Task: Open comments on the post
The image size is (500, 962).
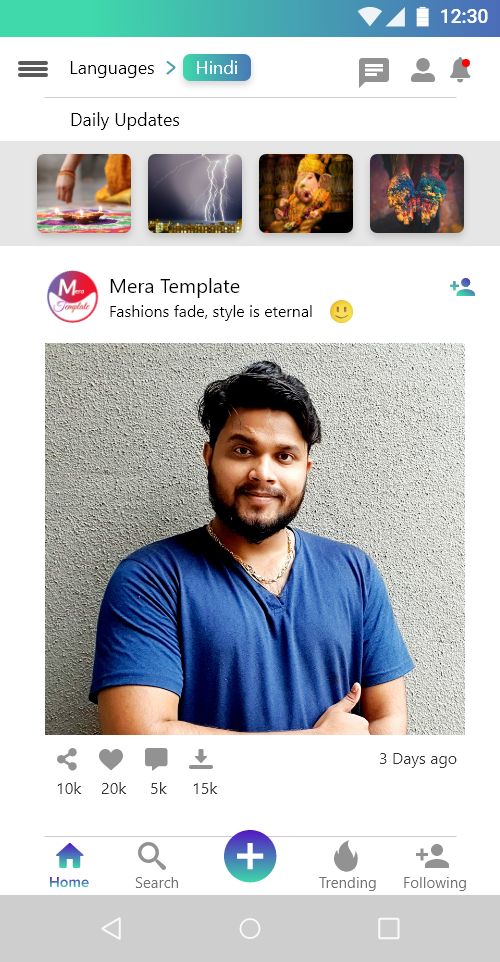Action: [156, 760]
